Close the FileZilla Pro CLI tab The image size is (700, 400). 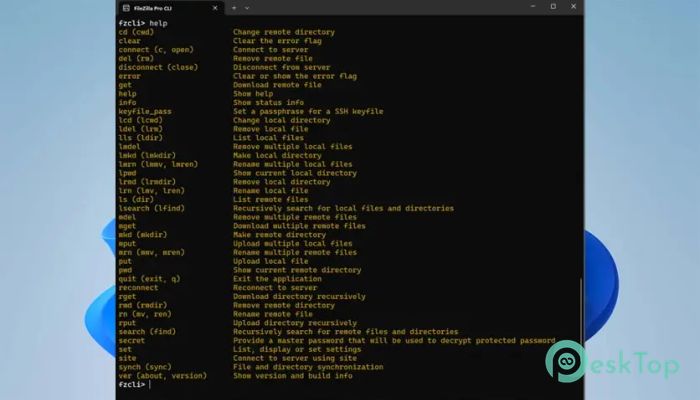pos(215,8)
